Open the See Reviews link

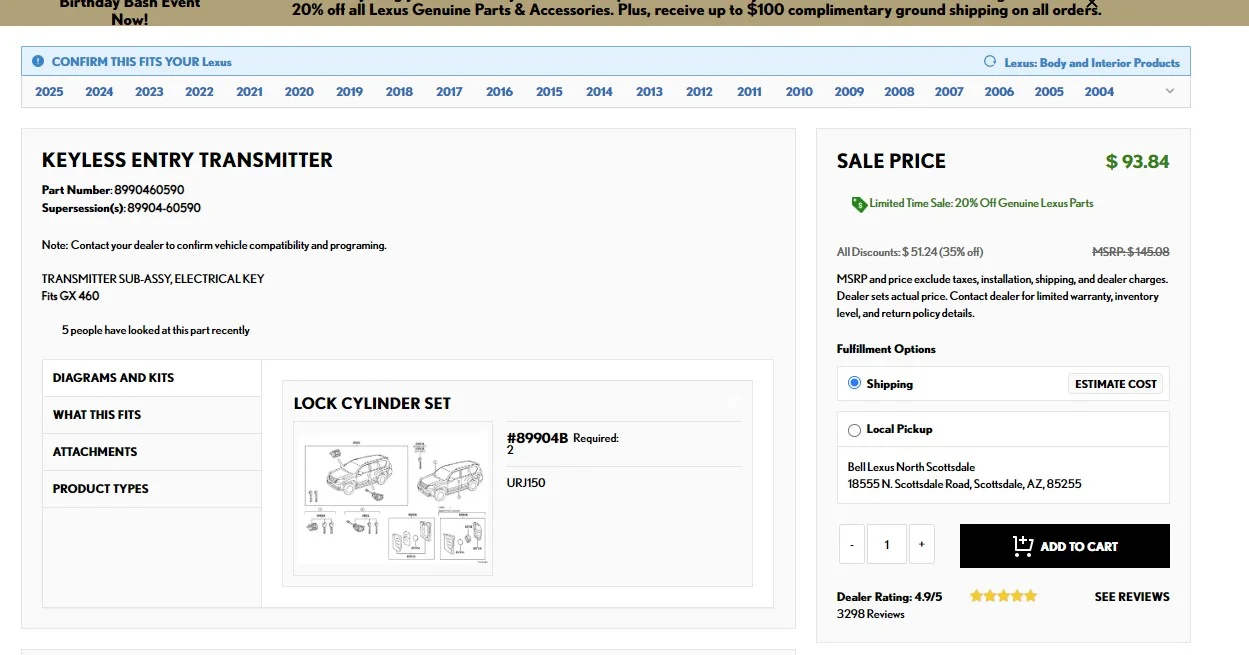coord(1132,597)
